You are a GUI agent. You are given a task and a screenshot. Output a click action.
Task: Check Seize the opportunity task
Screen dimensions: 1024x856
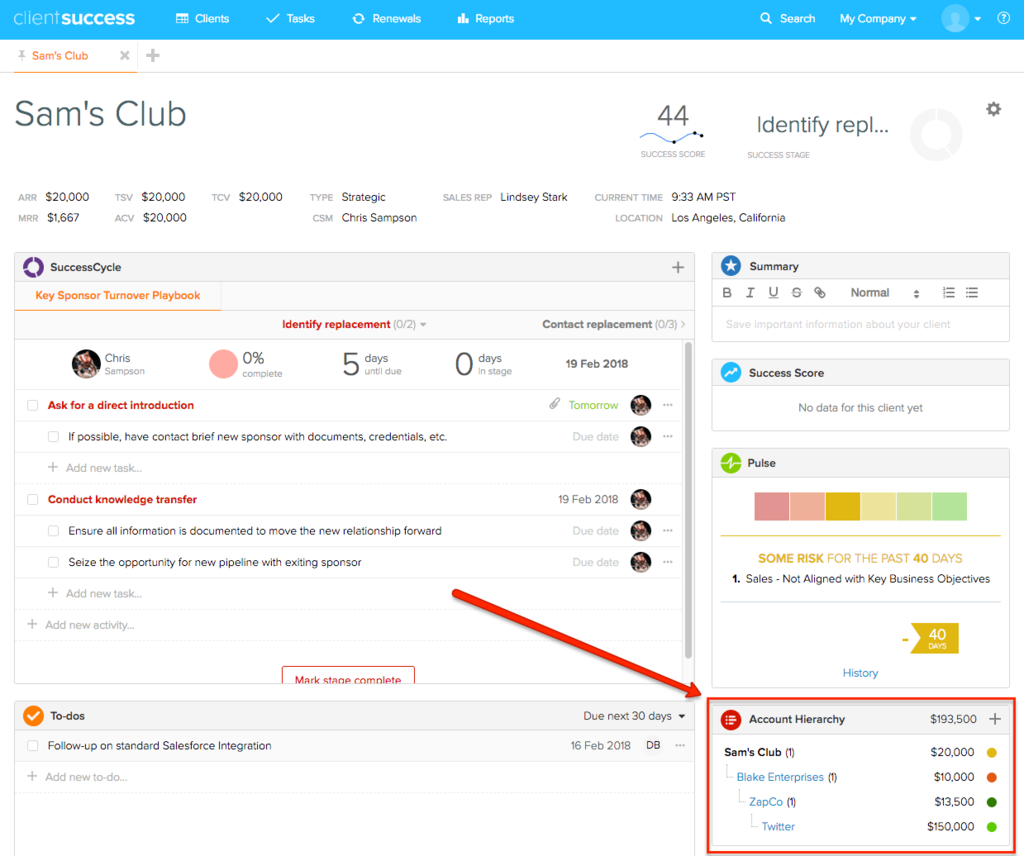[53, 562]
